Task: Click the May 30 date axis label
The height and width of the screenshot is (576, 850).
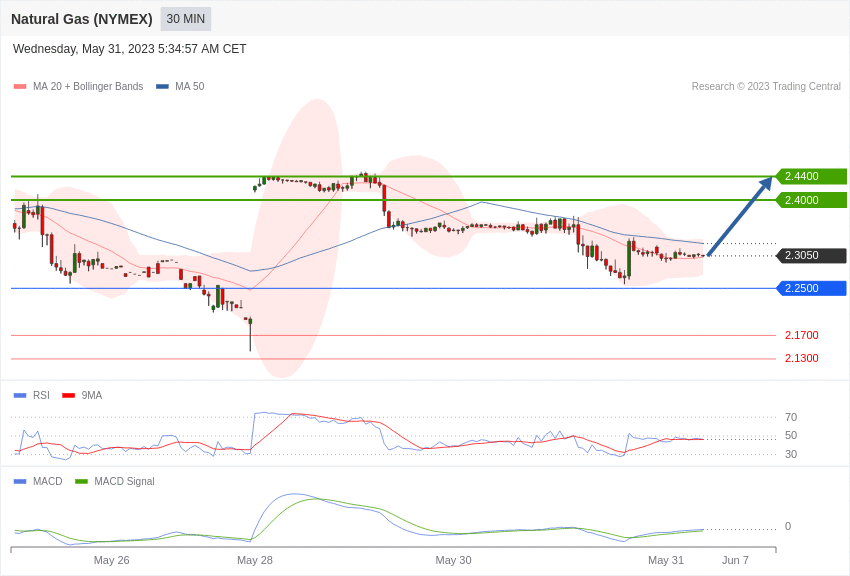Action: 453,560
